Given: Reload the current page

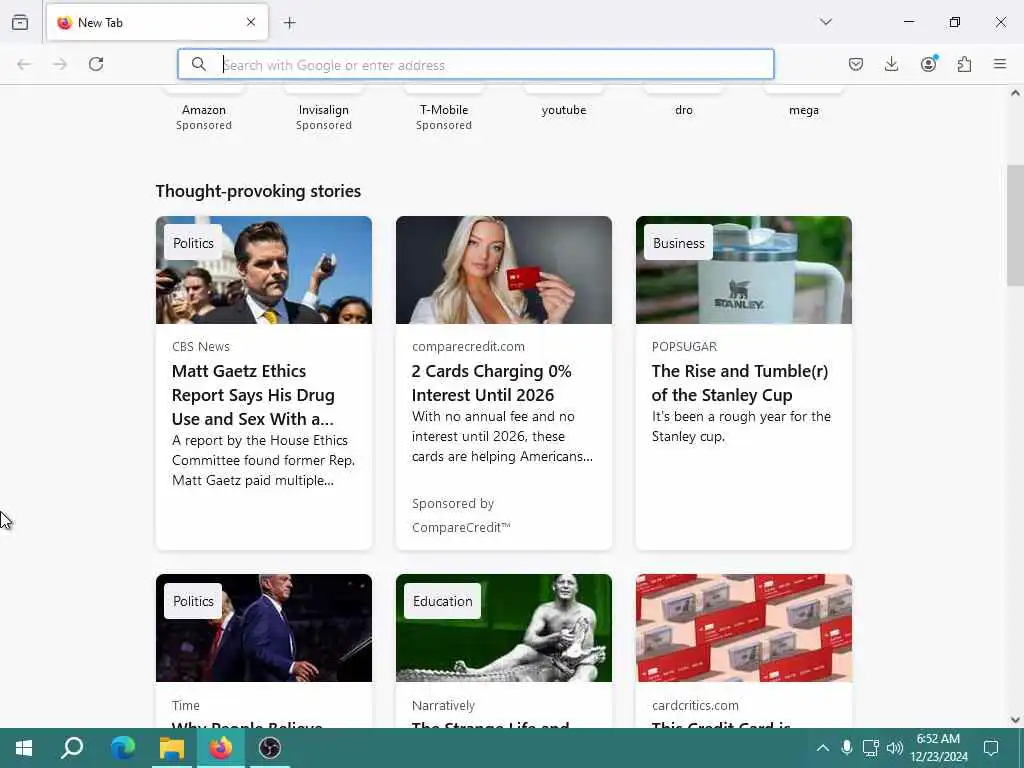Looking at the screenshot, I should click(x=96, y=64).
